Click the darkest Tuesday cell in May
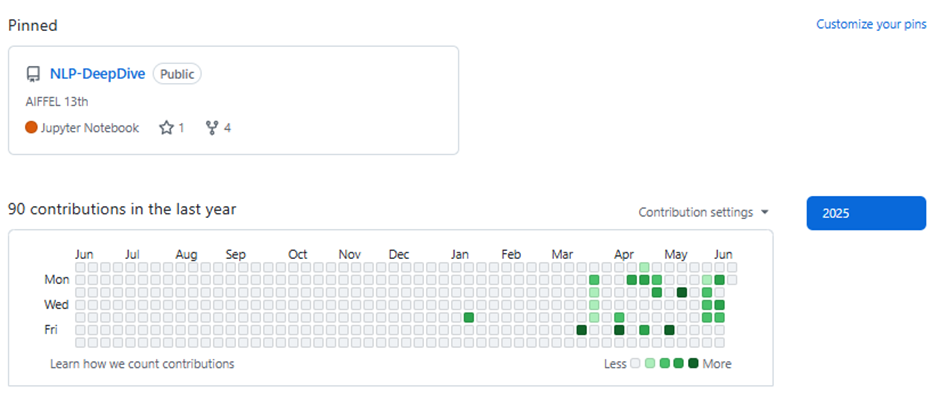Screen dimensions: 940x399 pos(682,292)
